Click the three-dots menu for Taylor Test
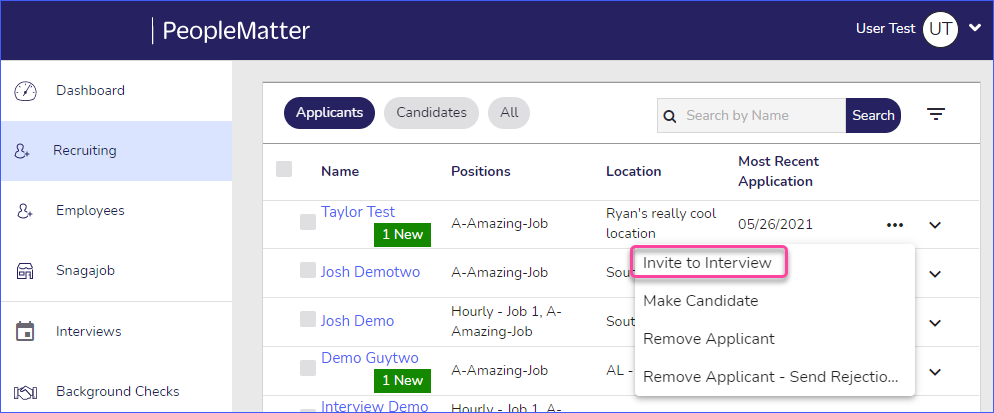Screen dimensions: 994x413 [895, 225]
